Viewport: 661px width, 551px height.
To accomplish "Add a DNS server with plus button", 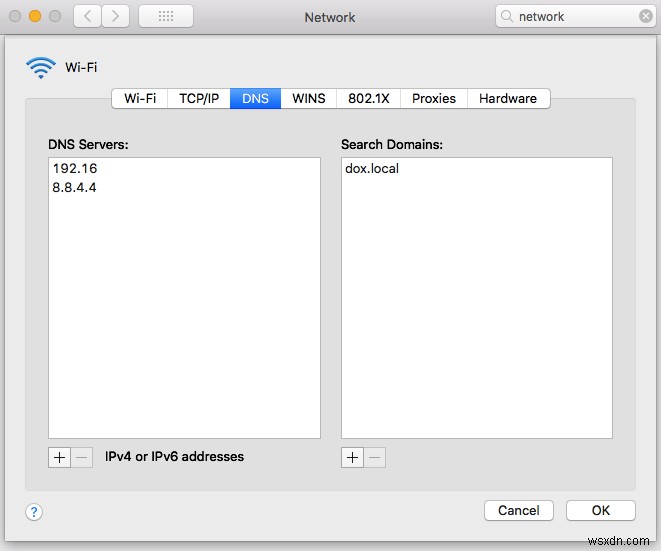I will click(x=59, y=457).
